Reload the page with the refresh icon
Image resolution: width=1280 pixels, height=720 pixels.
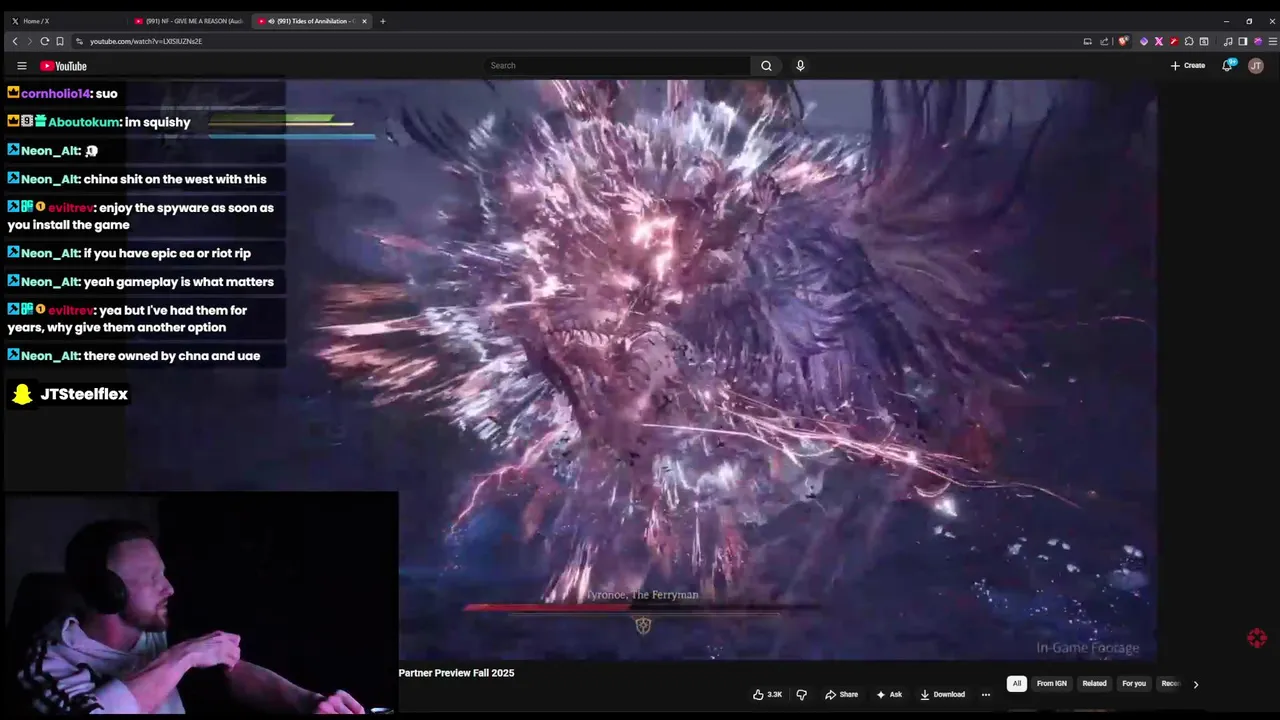click(45, 41)
